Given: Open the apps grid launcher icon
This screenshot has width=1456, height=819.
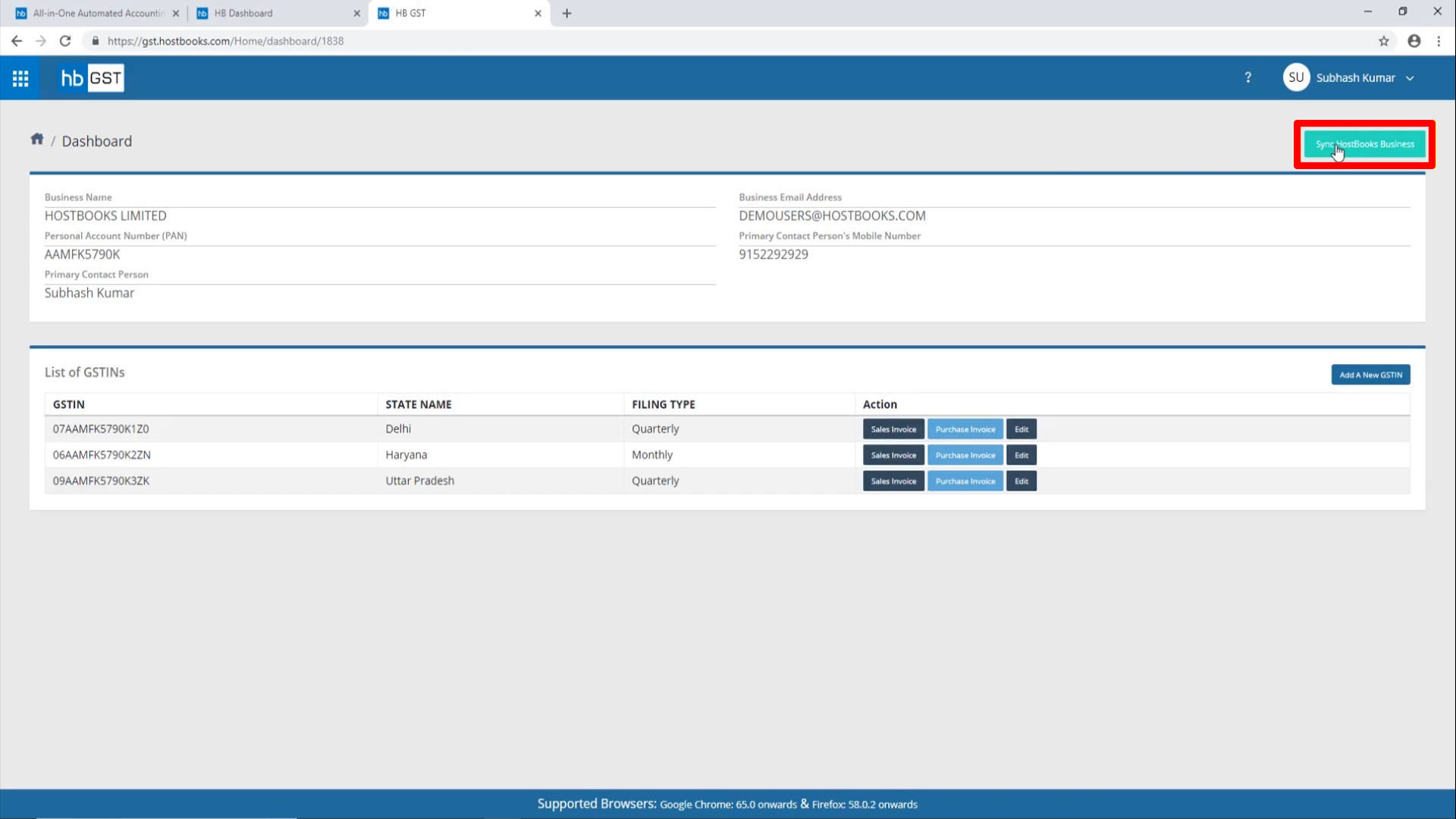Looking at the screenshot, I should tap(20, 78).
